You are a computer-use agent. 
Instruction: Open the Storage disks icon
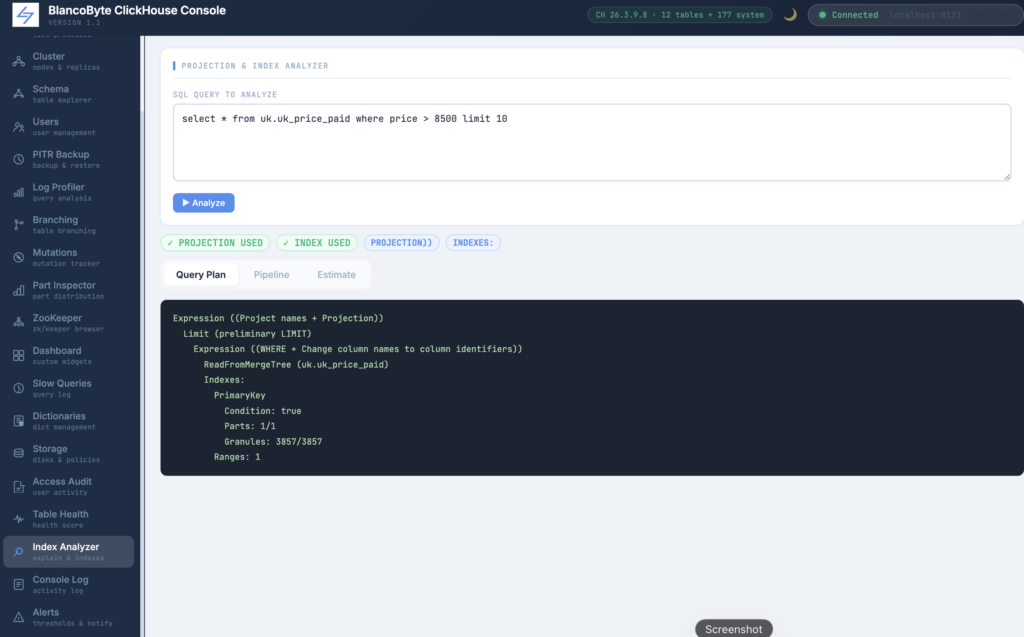(x=18, y=453)
